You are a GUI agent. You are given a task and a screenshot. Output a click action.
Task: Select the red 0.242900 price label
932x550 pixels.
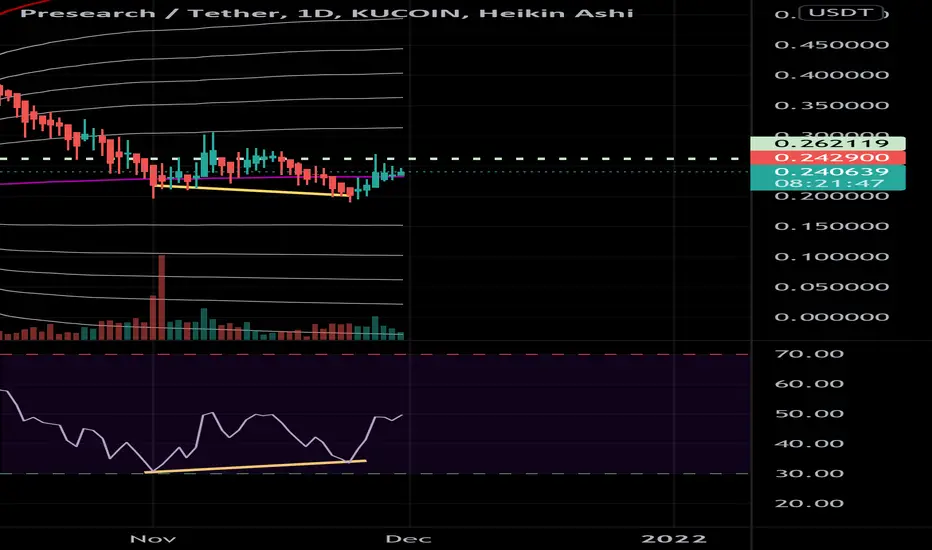828,158
